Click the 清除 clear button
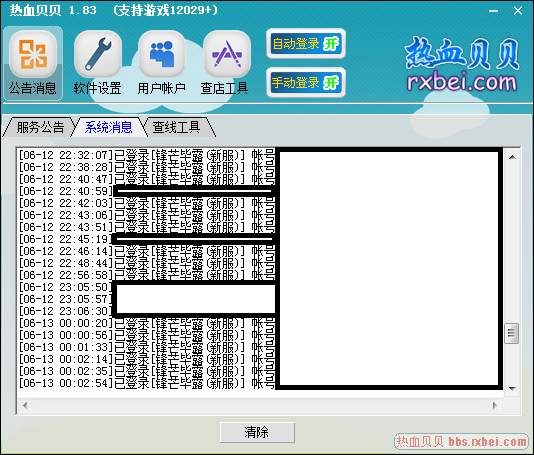The image size is (534, 455). pyautogui.click(x=257, y=433)
